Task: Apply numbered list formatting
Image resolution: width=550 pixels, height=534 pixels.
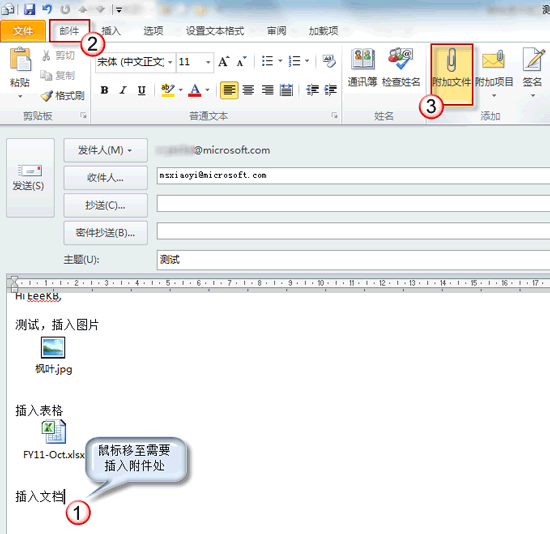Action: [x=294, y=61]
